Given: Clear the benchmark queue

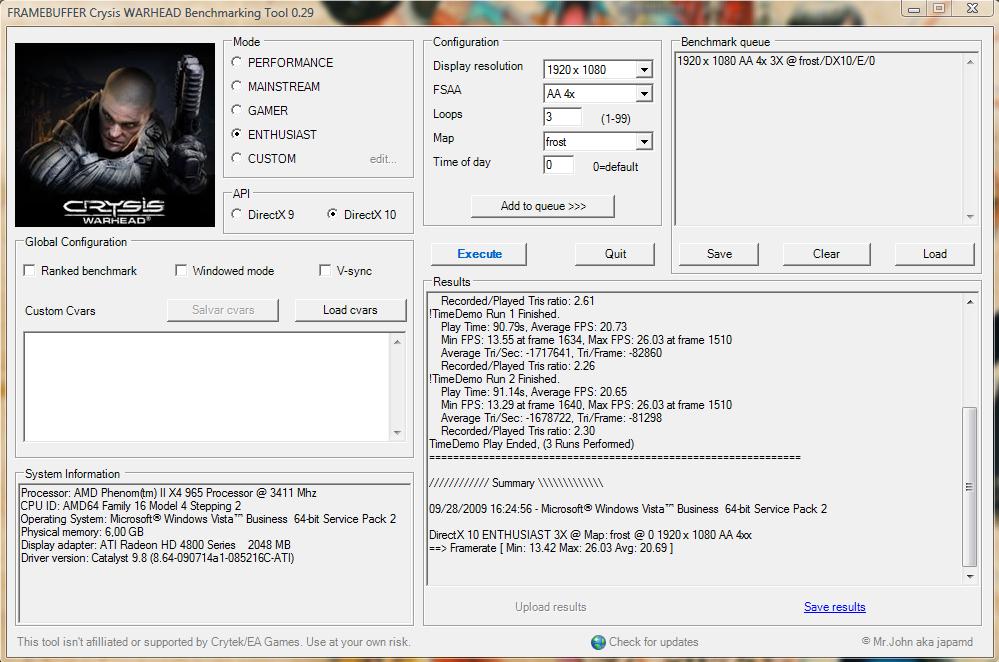Looking at the screenshot, I should point(826,254).
